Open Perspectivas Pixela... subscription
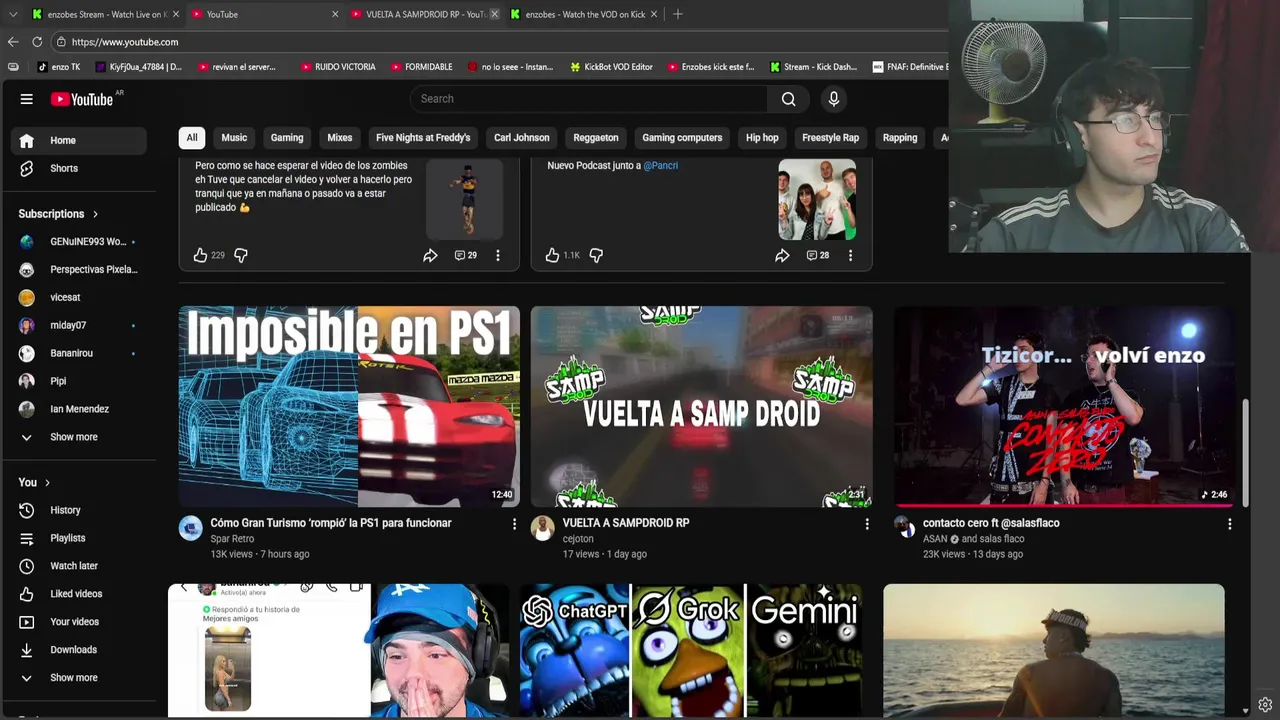 click(78, 270)
